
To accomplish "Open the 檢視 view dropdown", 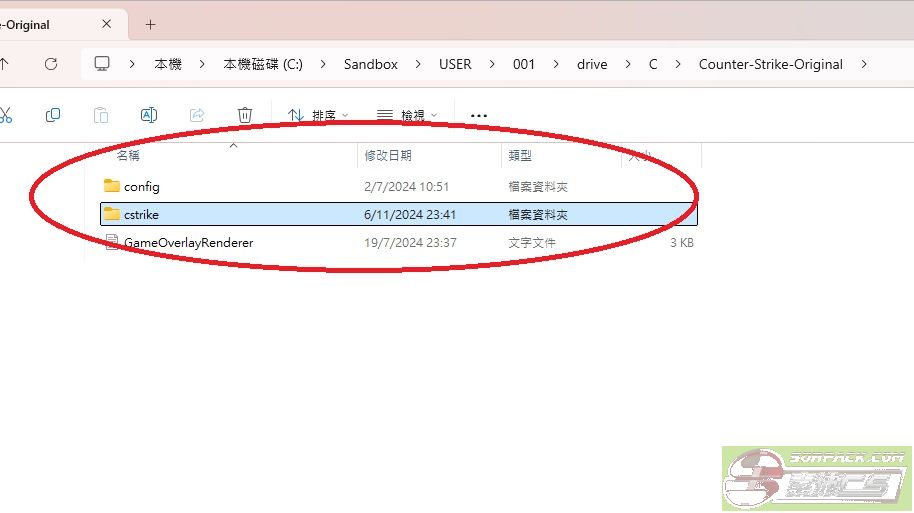I will click(406, 115).
